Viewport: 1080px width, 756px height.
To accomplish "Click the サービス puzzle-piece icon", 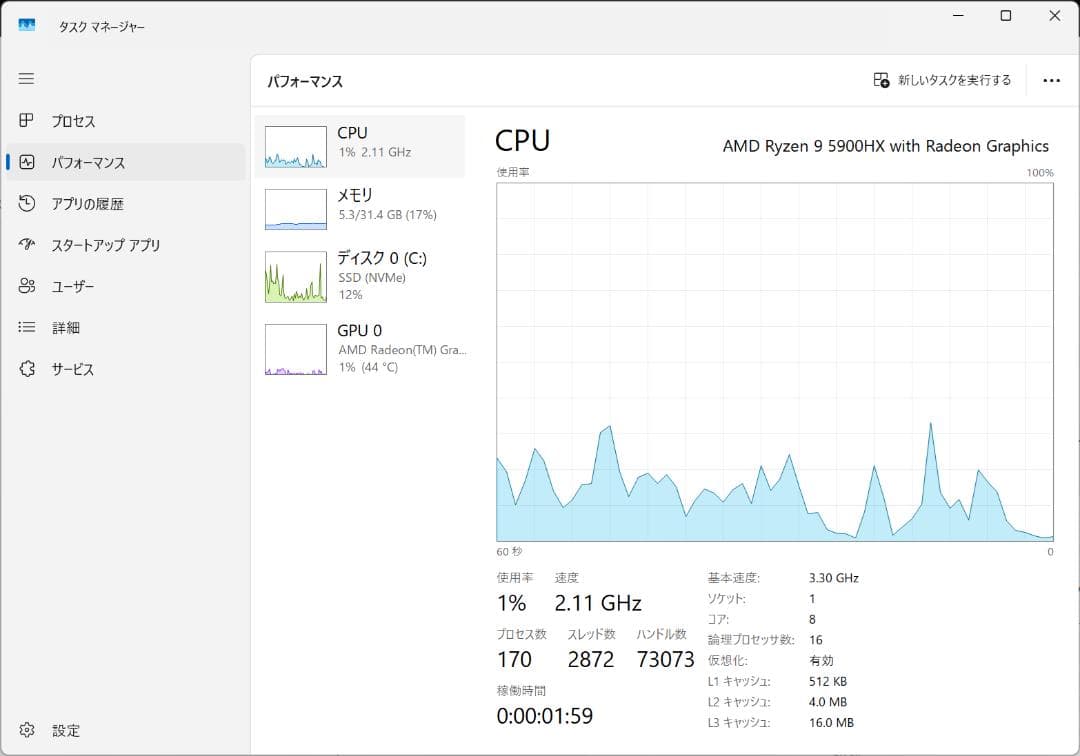I will coord(27,369).
